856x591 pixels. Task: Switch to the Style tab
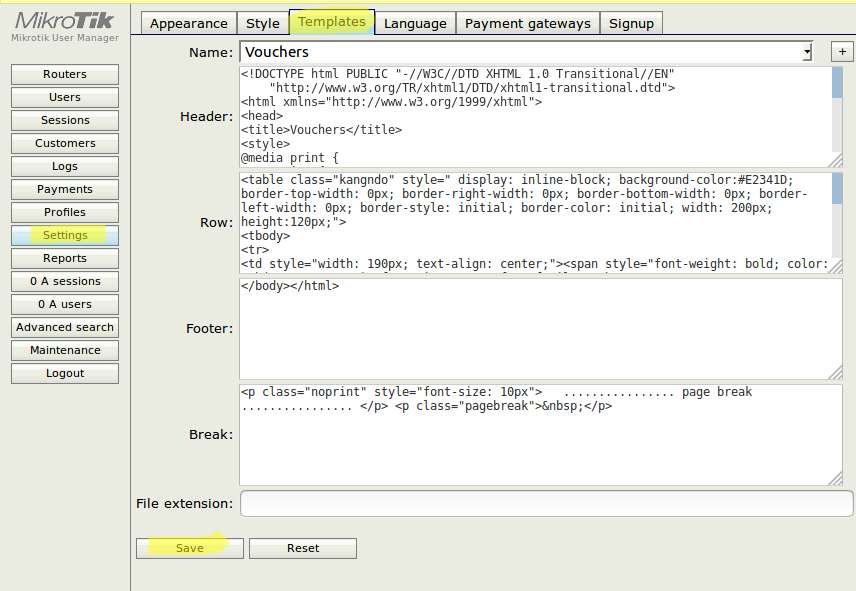tap(262, 23)
